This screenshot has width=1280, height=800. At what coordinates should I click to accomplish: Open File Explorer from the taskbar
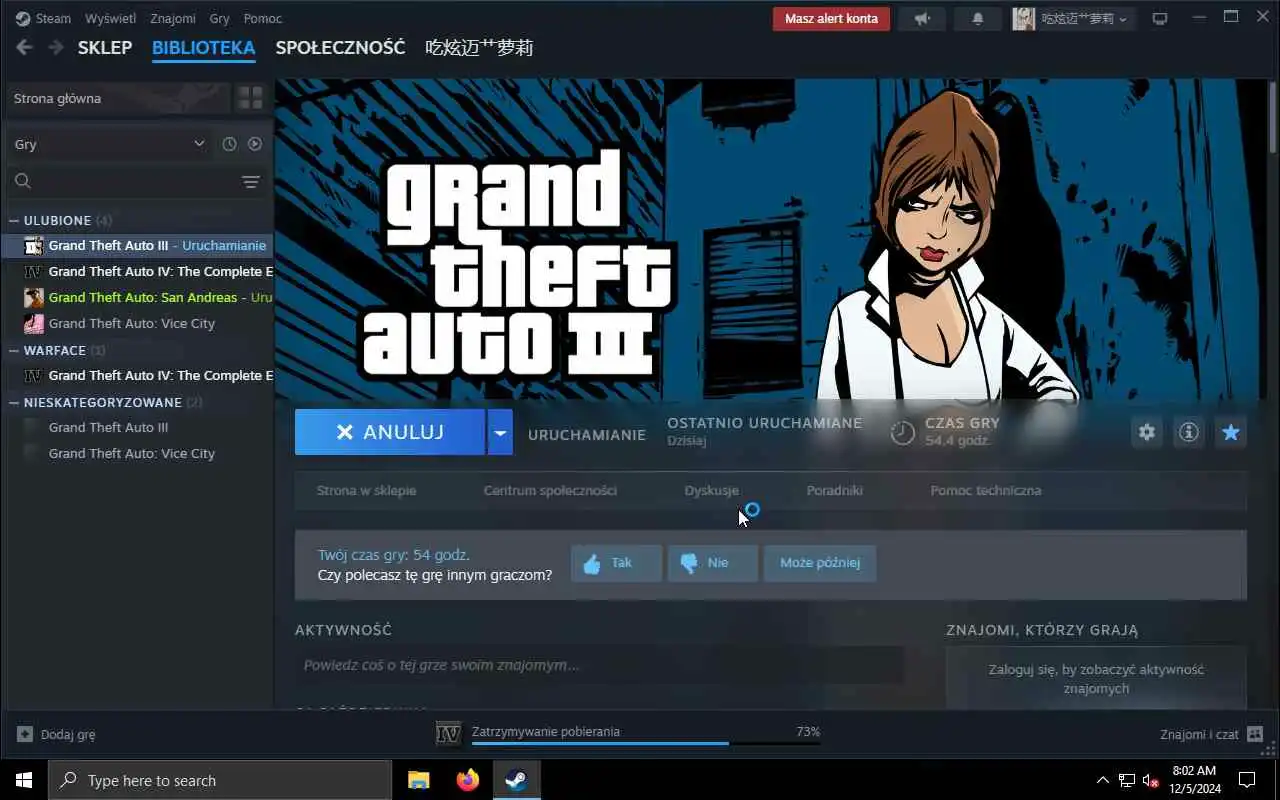tap(418, 780)
